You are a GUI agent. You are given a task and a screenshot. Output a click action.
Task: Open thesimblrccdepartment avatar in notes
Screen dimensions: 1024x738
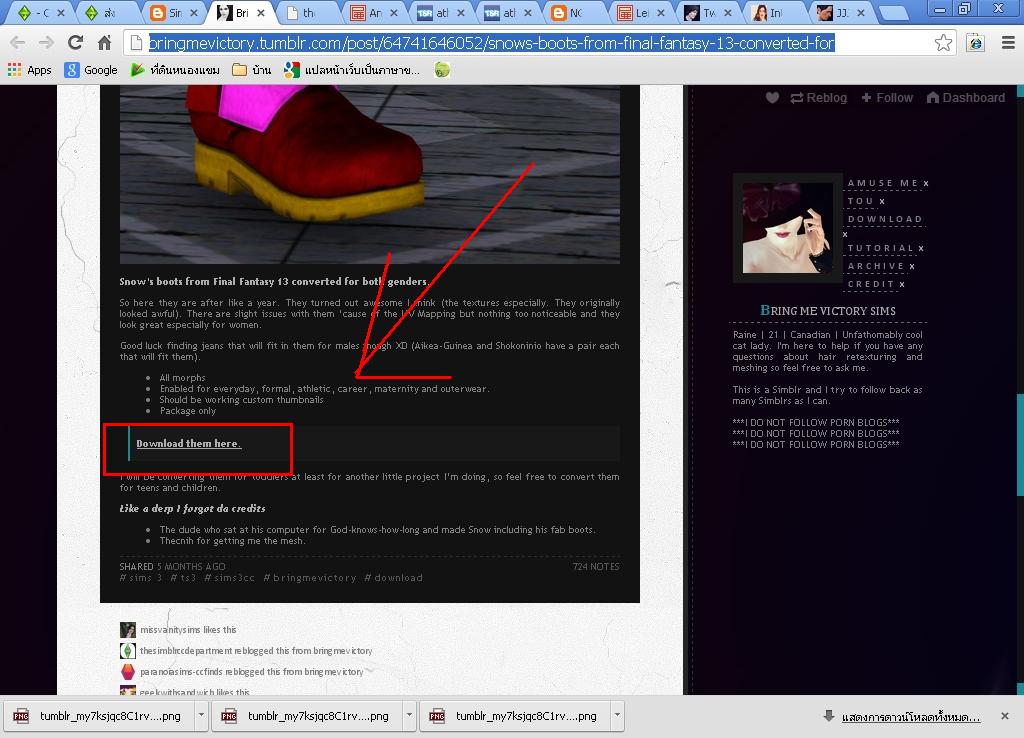pyautogui.click(x=128, y=650)
